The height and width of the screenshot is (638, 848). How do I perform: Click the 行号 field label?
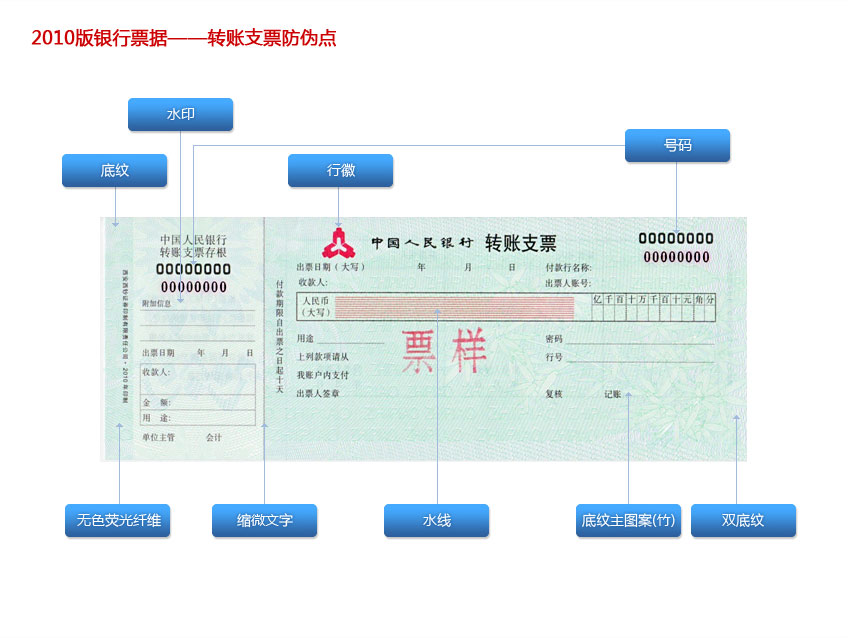click(554, 357)
